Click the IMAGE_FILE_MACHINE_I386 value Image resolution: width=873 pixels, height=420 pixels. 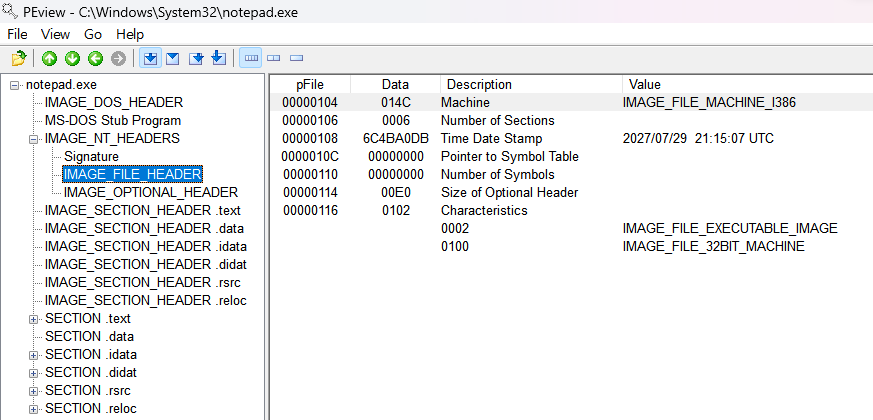[709, 102]
